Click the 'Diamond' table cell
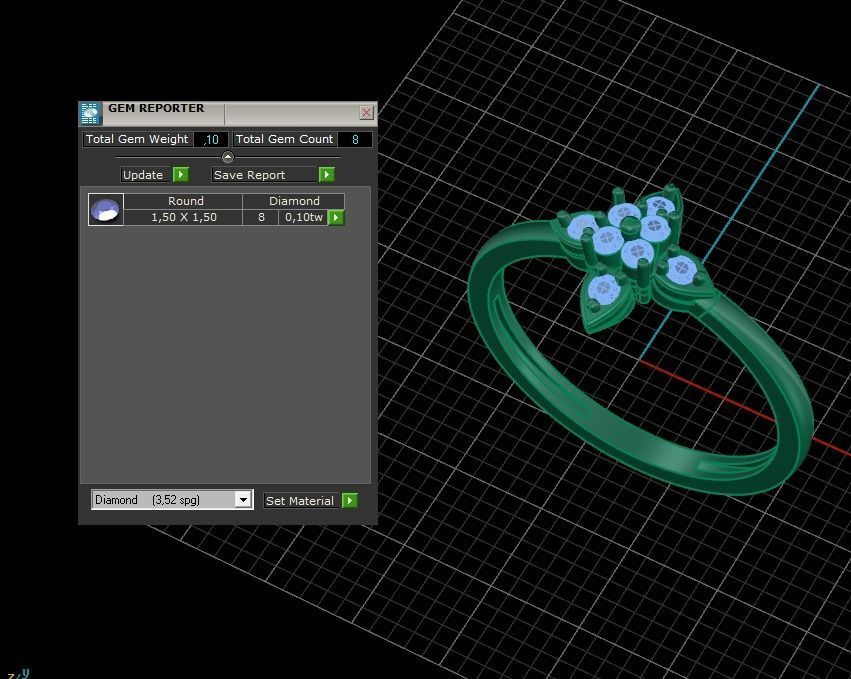 294,201
